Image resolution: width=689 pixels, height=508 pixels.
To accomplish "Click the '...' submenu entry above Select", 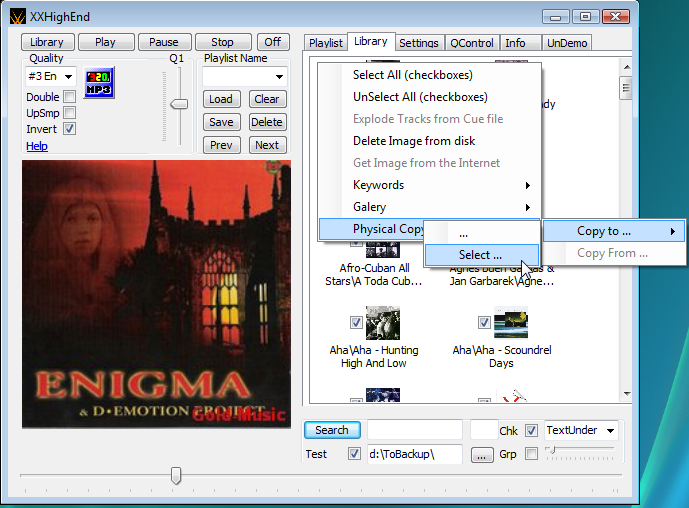I will pos(482,233).
